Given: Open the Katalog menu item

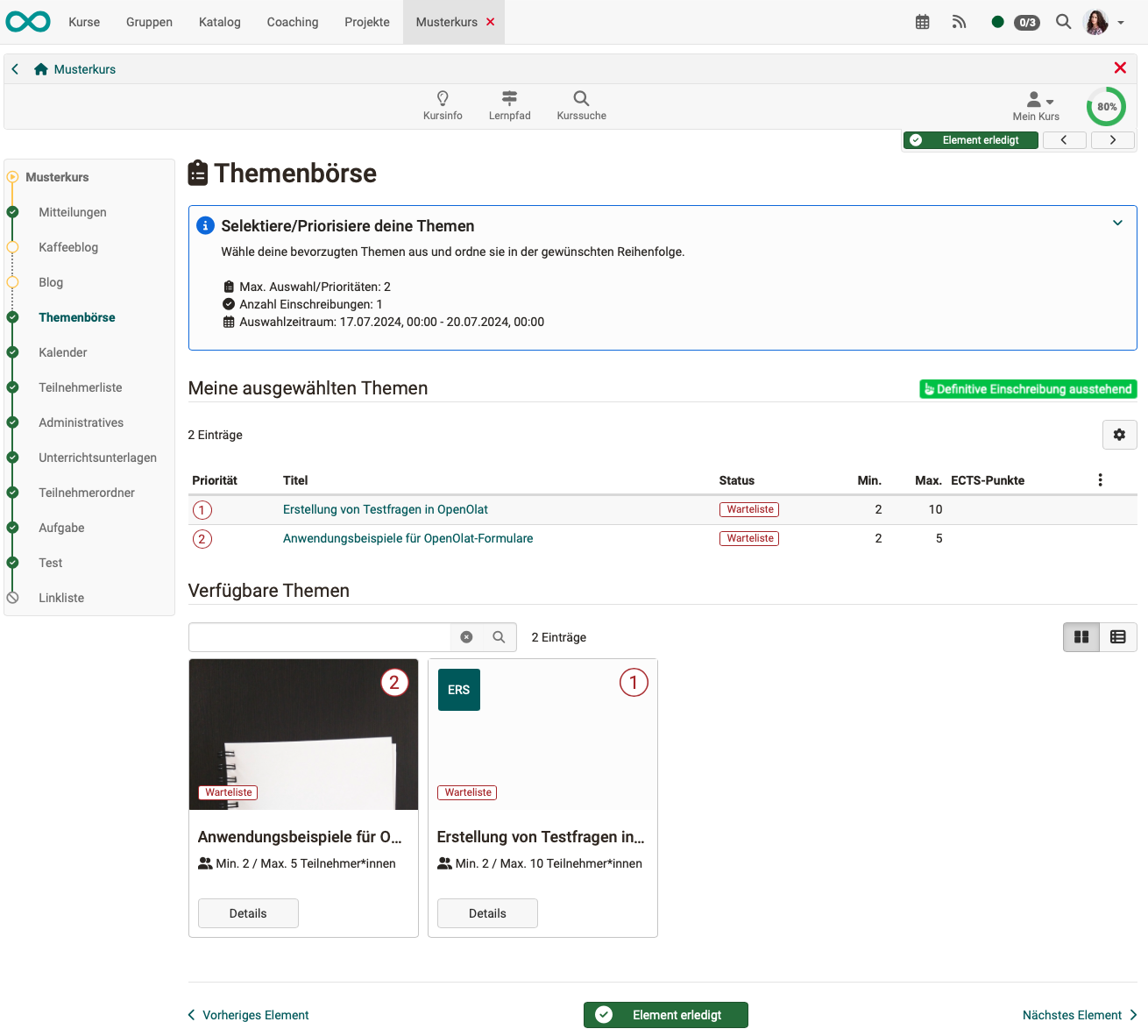Looking at the screenshot, I should click(219, 22).
